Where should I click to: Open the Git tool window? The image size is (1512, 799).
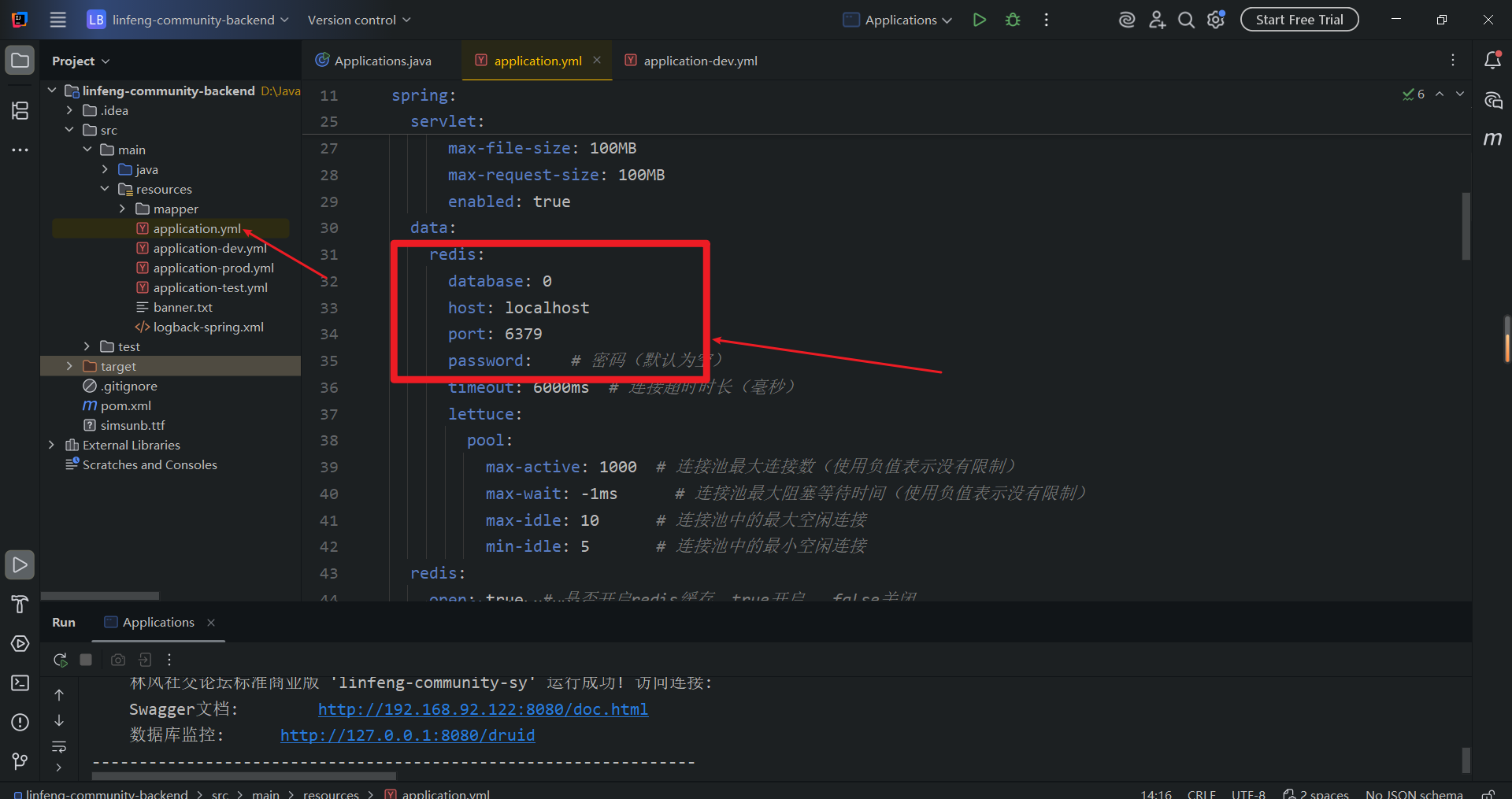20,761
